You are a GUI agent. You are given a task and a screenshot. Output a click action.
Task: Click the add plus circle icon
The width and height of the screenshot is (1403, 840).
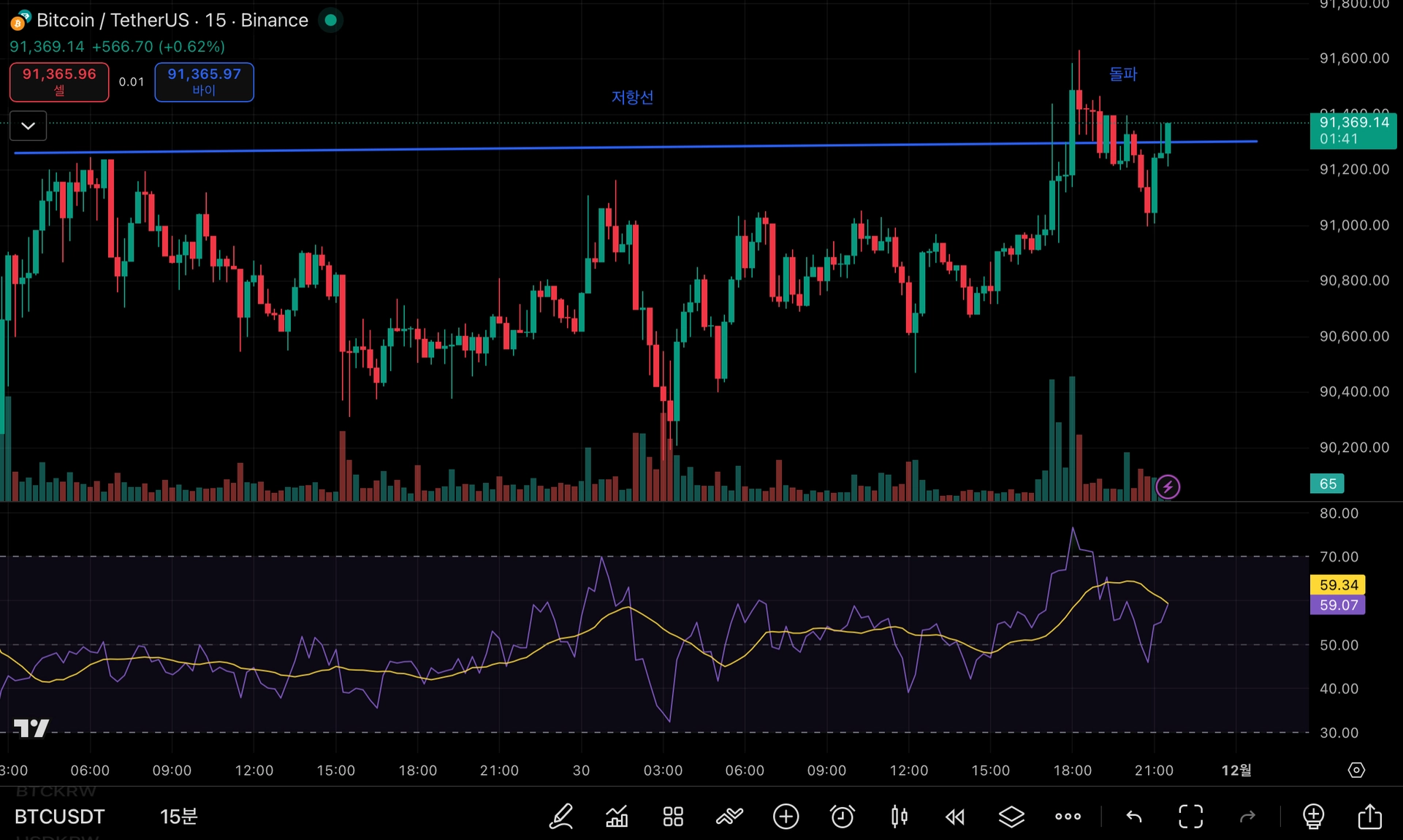[786, 816]
